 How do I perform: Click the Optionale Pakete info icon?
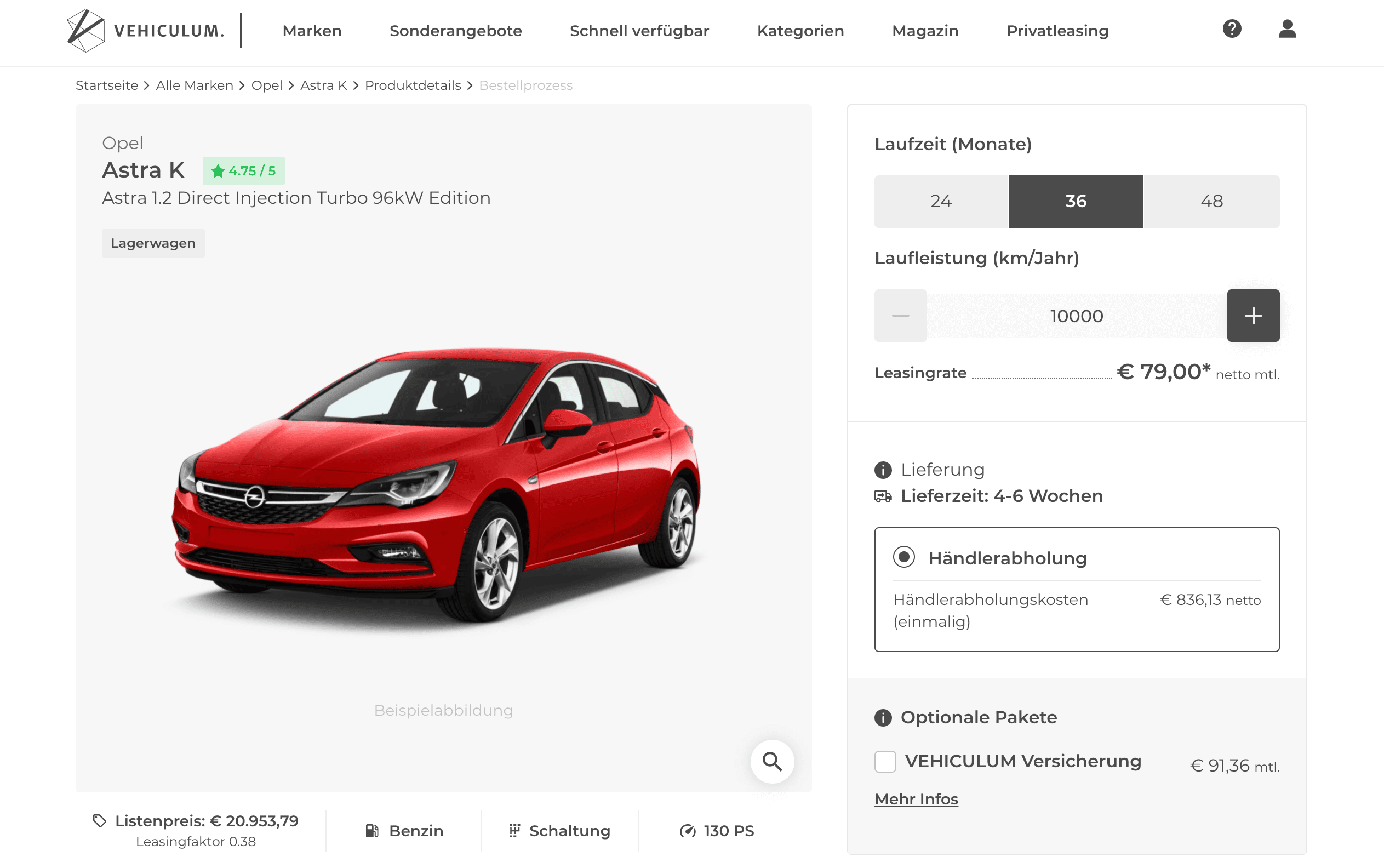tap(883, 718)
